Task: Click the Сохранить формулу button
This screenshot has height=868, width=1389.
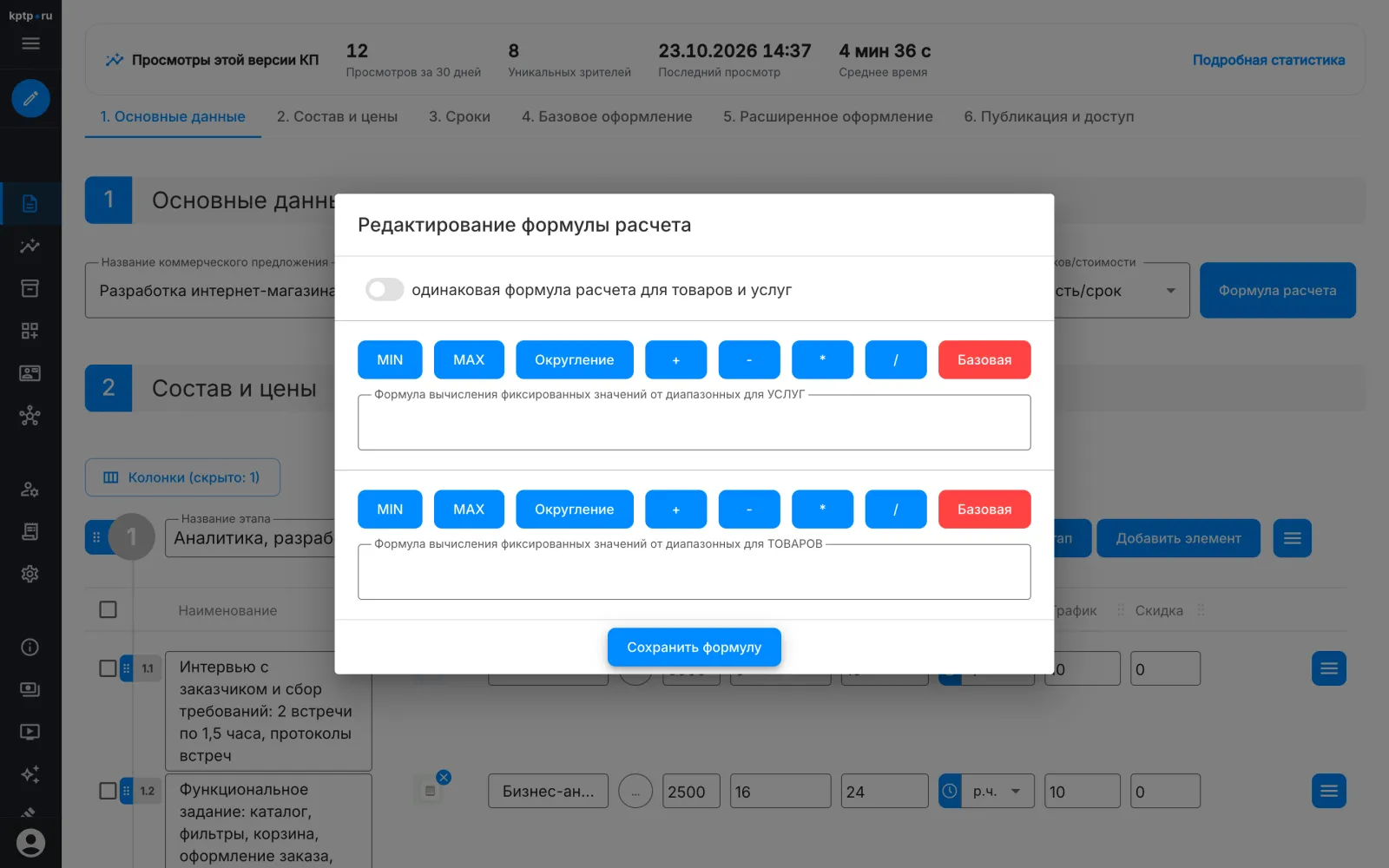Action: (694, 648)
